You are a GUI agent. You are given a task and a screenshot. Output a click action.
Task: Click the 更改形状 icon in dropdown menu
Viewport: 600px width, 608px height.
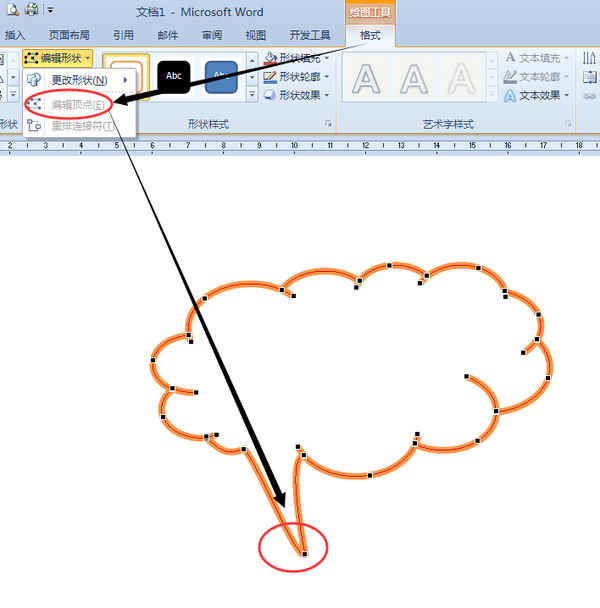[34, 80]
